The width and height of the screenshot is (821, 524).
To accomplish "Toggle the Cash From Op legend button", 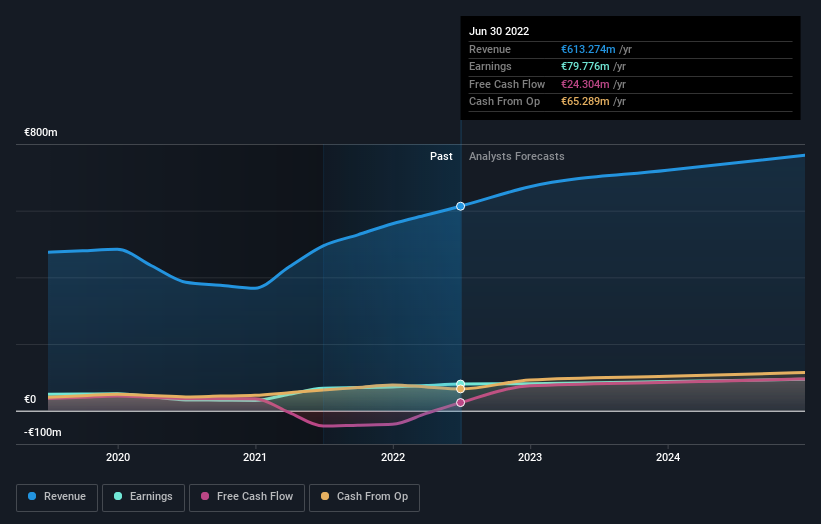I will tap(364, 497).
